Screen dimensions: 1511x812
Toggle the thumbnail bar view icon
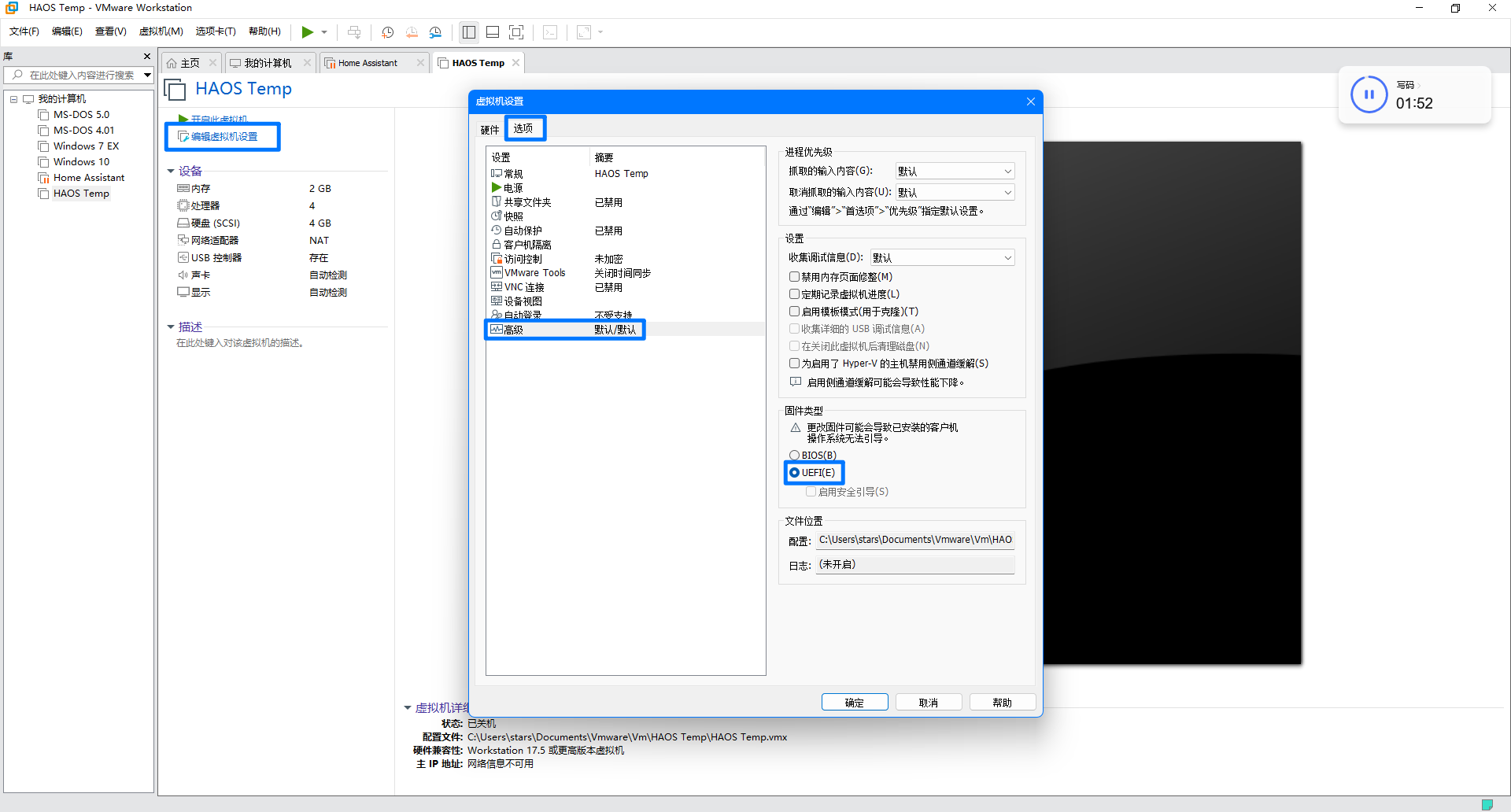[493, 32]
